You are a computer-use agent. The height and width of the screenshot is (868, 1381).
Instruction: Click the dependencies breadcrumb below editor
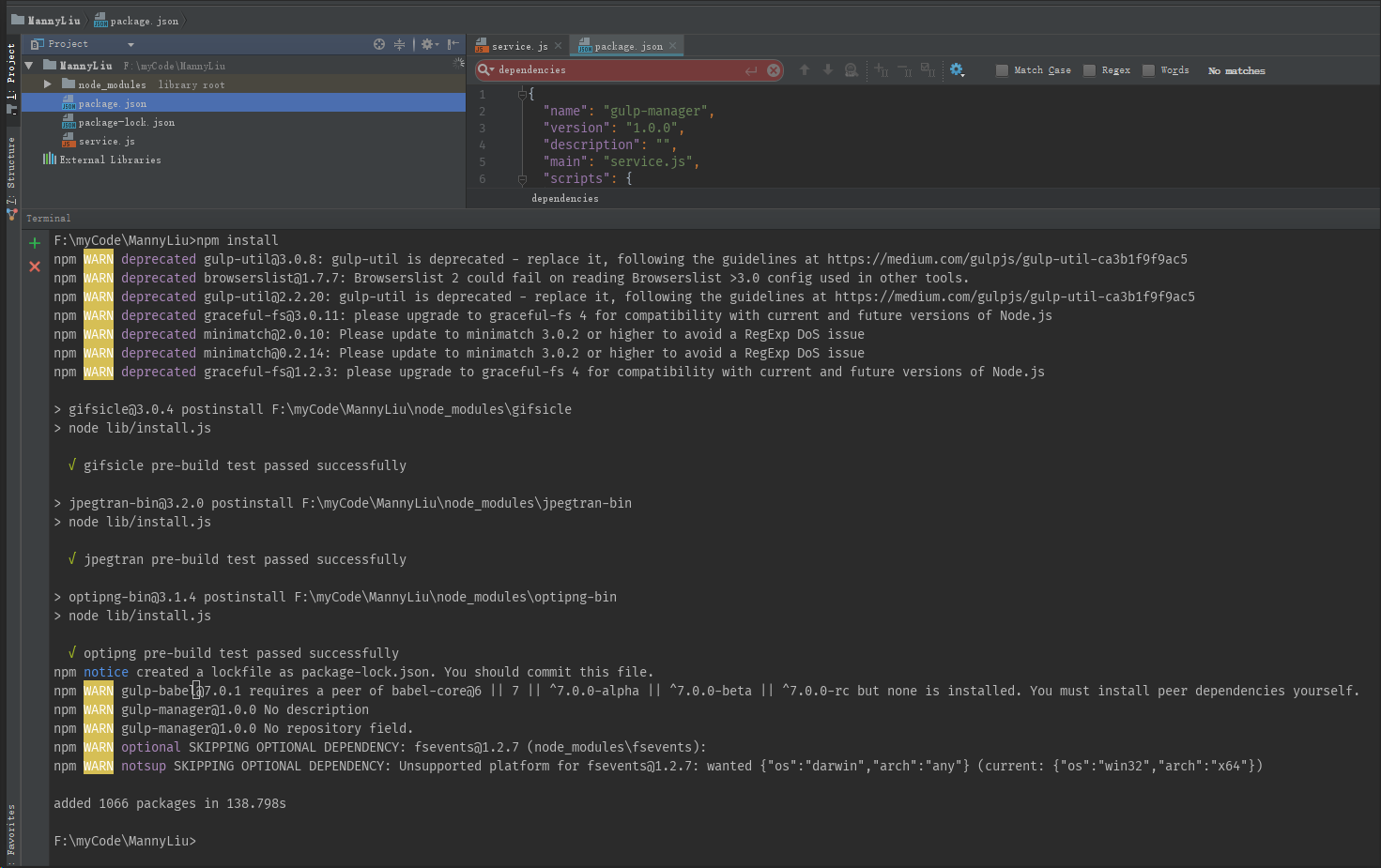(564, 198)
